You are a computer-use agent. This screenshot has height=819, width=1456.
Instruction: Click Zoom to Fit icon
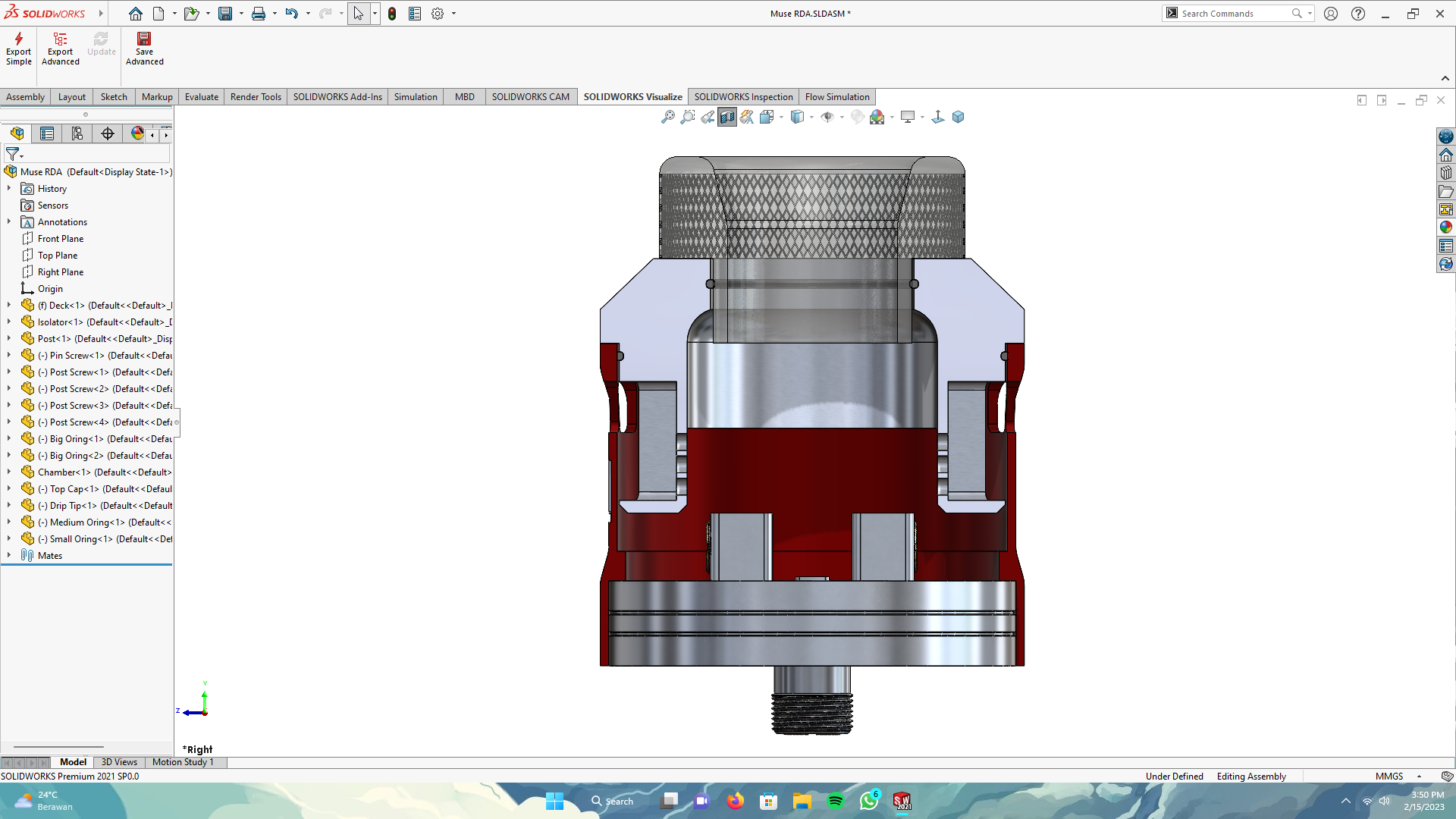pyautogui.click(x=667, y=117)
